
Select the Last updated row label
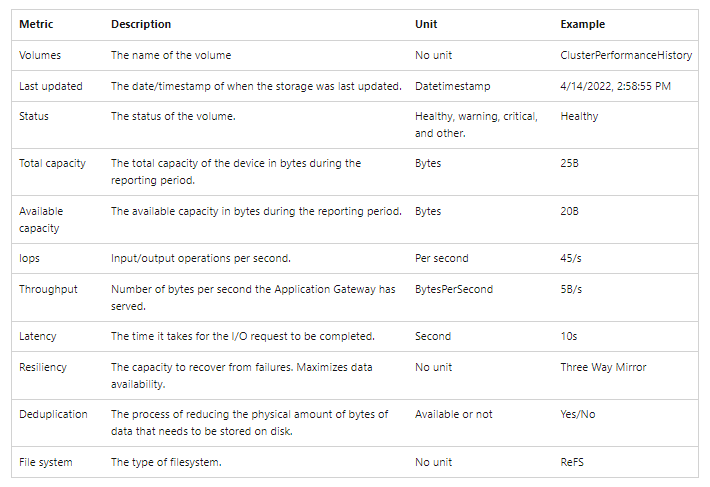[51, 86]
